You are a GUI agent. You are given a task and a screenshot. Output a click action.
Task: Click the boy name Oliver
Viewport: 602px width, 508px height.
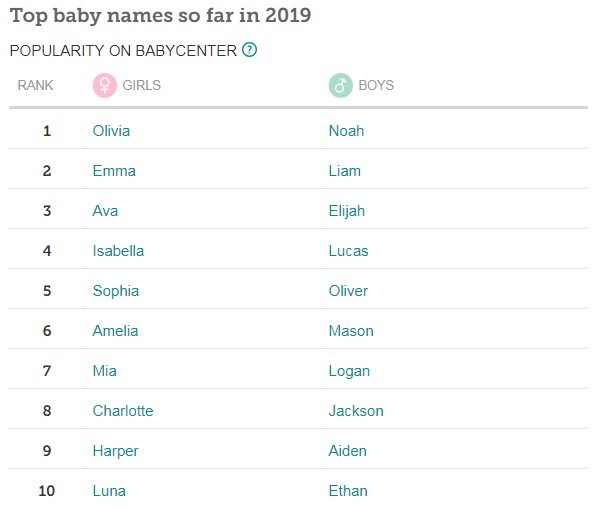[x=348, y=291]
